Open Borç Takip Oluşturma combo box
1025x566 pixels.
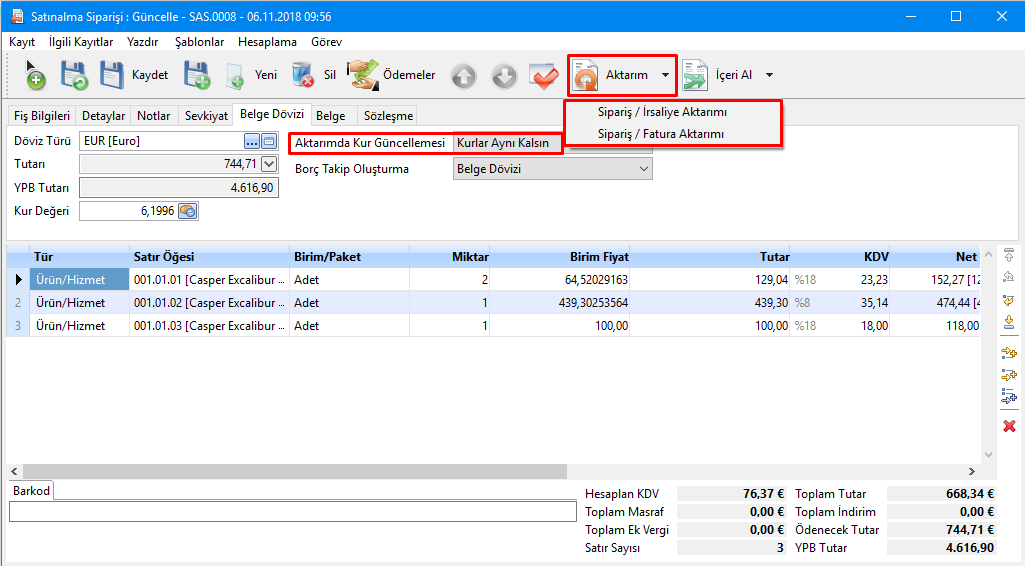coord(552,169)
